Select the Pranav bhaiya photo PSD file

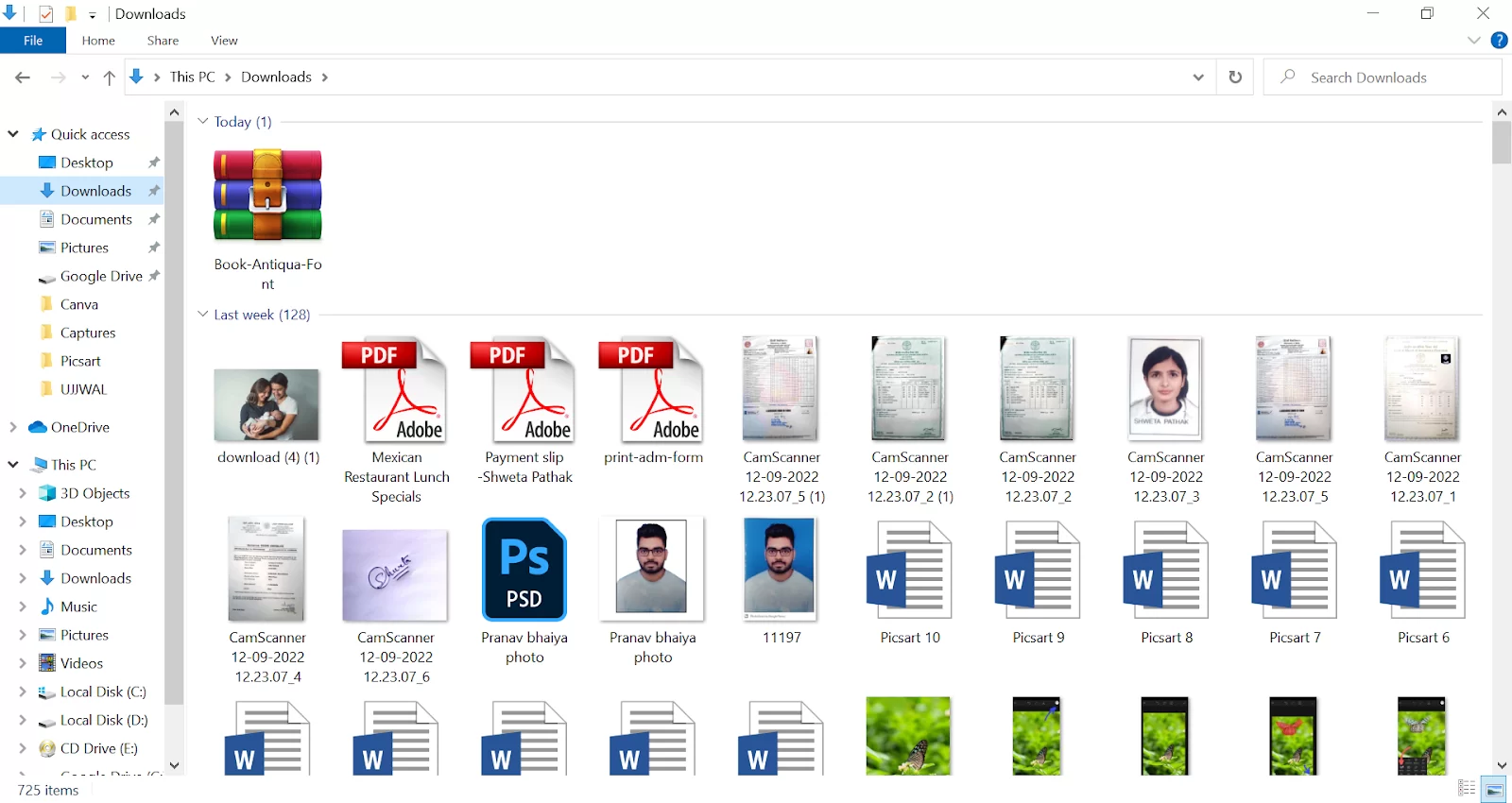pos(524,569)
